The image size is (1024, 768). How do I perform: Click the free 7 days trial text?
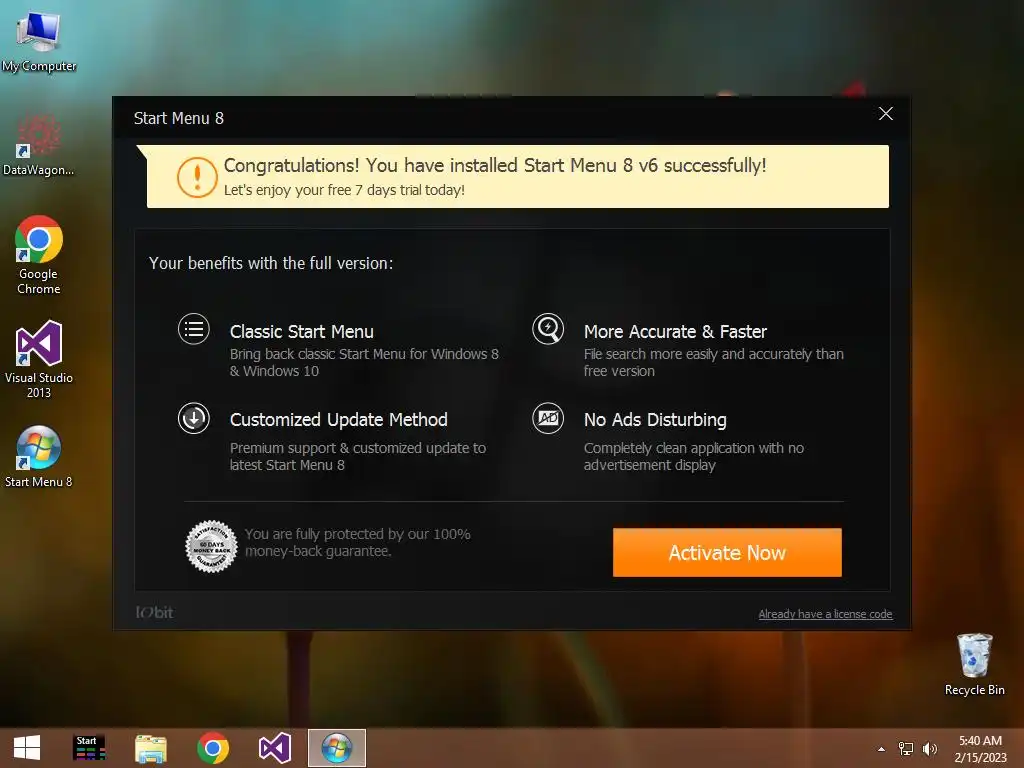point(344,190)
